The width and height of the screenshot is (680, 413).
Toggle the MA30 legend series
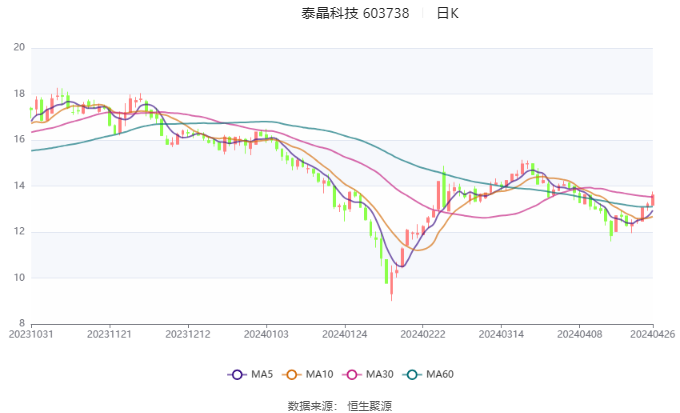pos(368,374)
